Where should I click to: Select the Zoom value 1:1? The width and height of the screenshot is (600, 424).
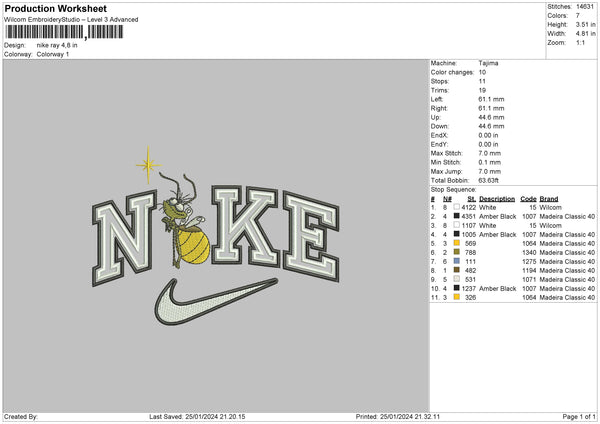pos(580,42)
